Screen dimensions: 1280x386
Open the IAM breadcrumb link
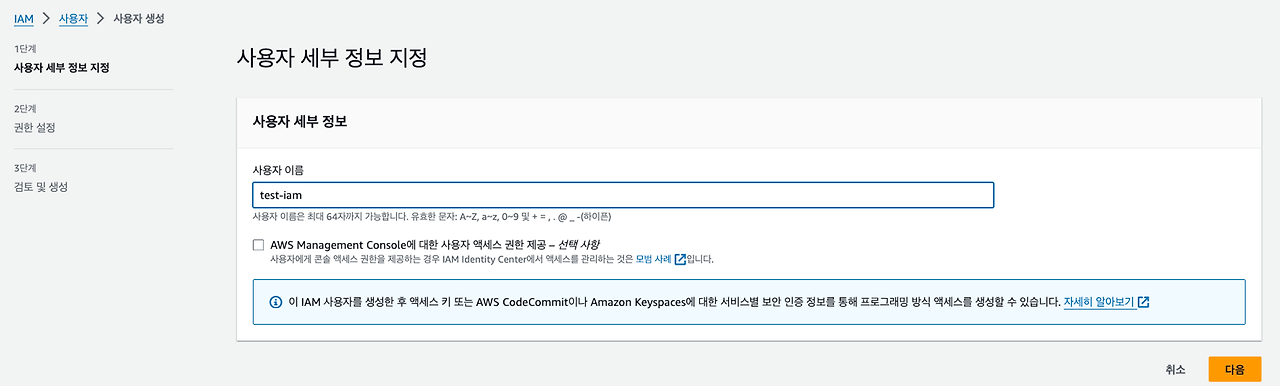pyautogui.click(x=24, y=19)
